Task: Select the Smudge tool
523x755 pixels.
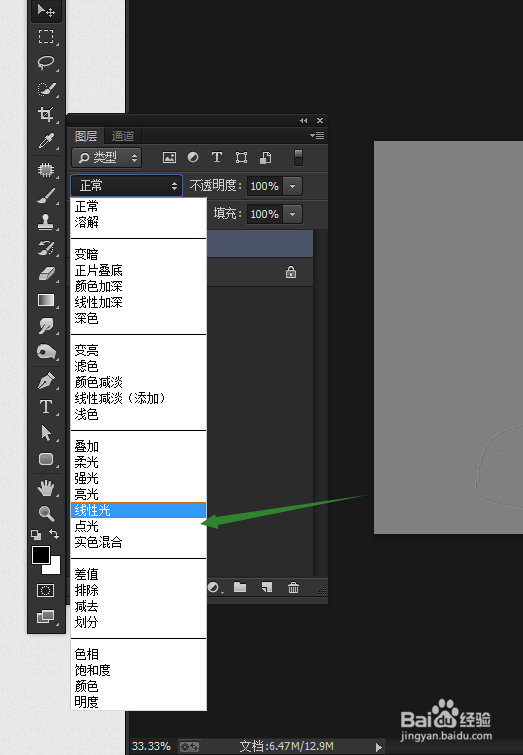Action: 46,326
